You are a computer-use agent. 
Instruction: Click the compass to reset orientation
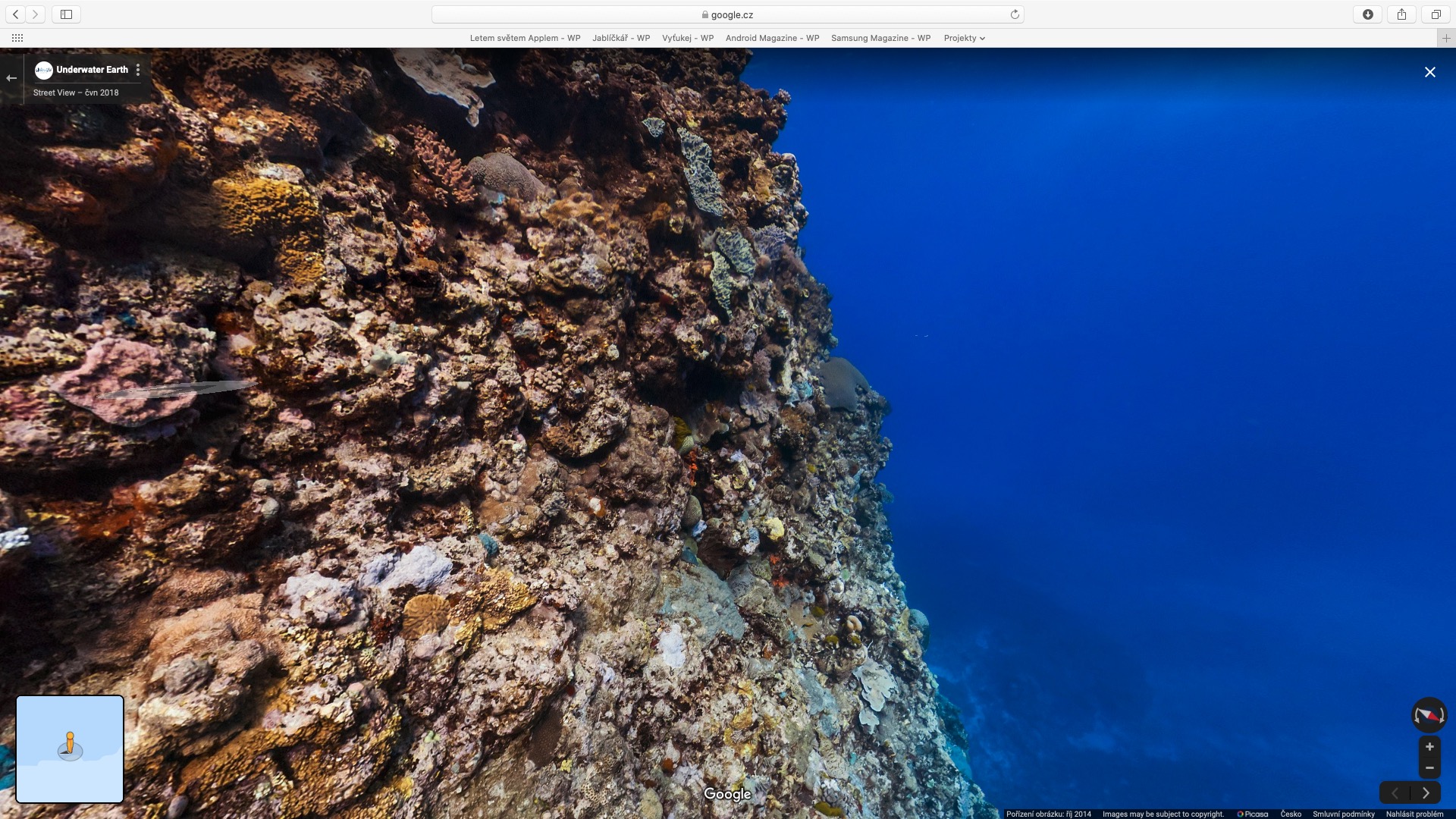[x=1429, y=715]
